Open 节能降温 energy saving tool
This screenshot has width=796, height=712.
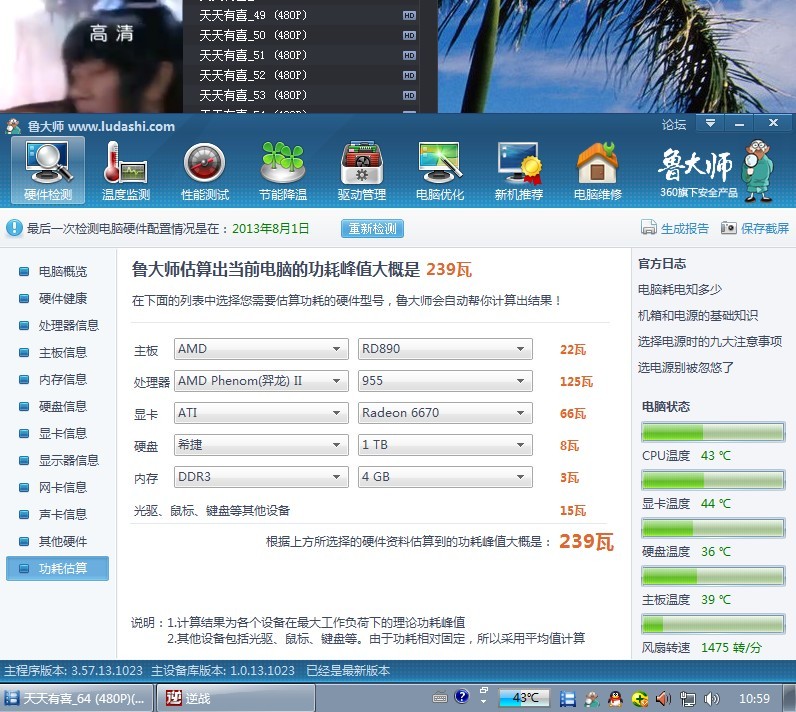(283, 171)
